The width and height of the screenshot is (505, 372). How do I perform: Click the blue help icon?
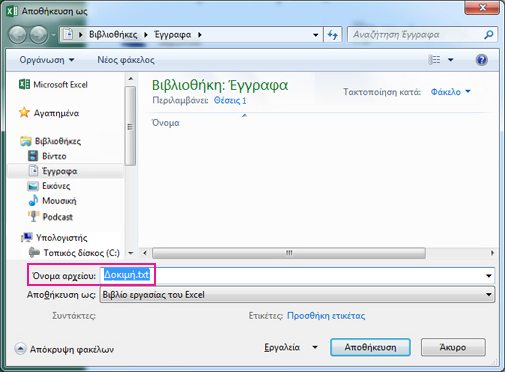[482, 60]
